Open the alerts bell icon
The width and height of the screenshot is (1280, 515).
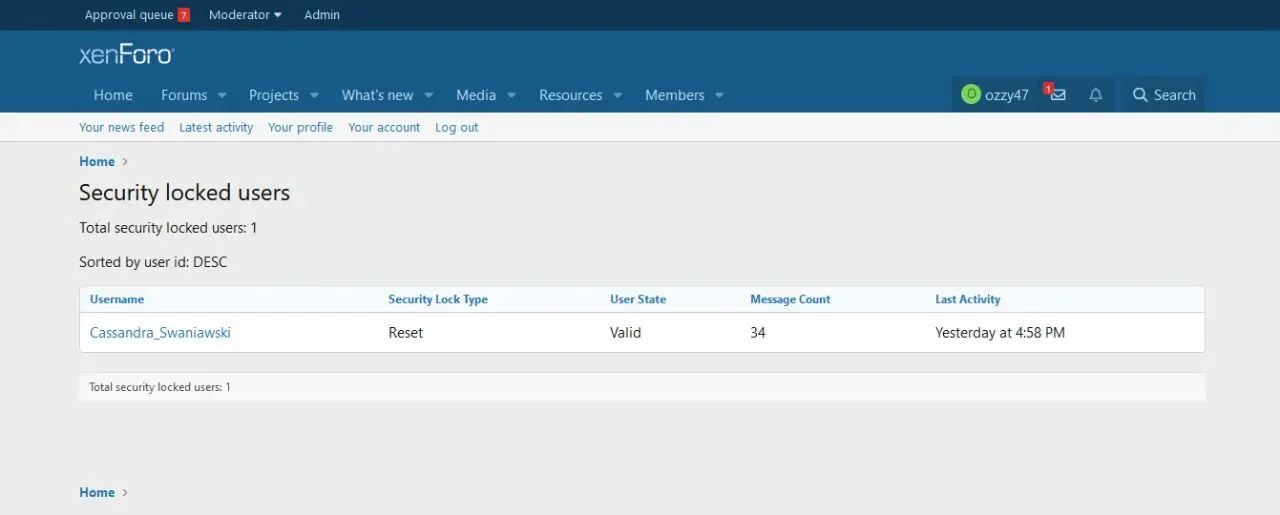click(1095, 95)
